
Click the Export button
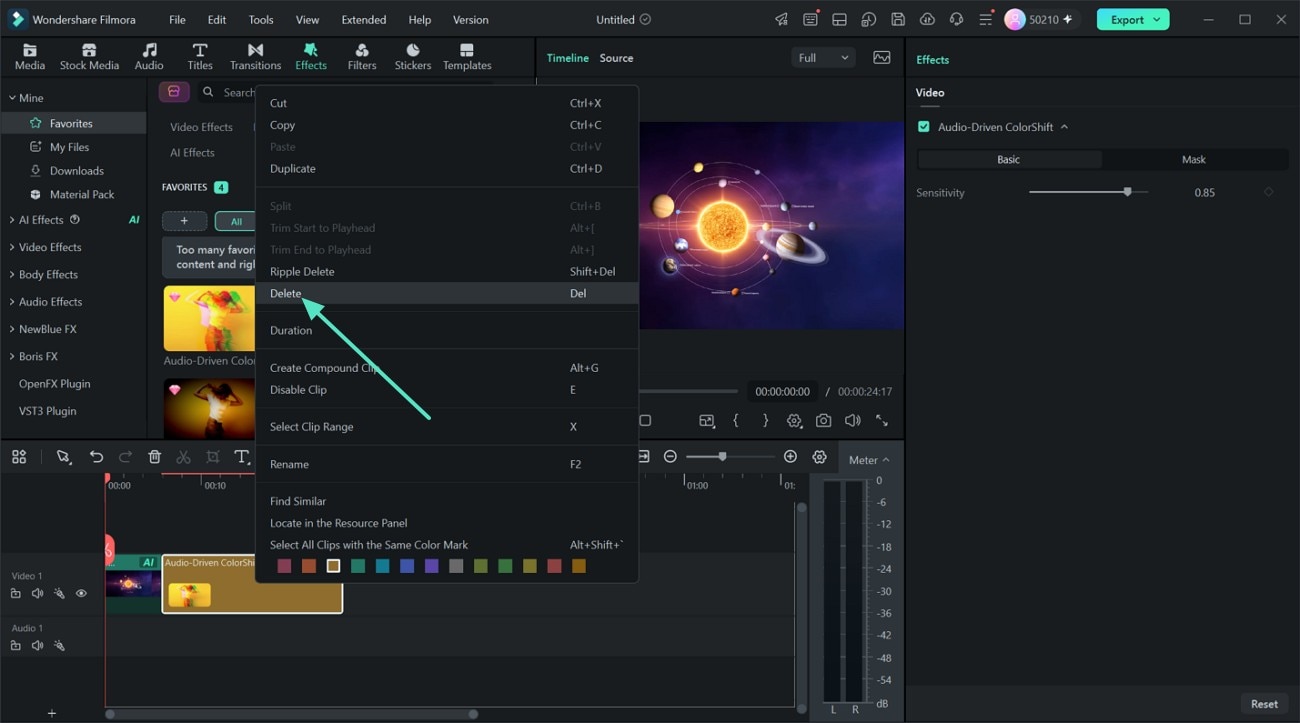pos(1132,19)
